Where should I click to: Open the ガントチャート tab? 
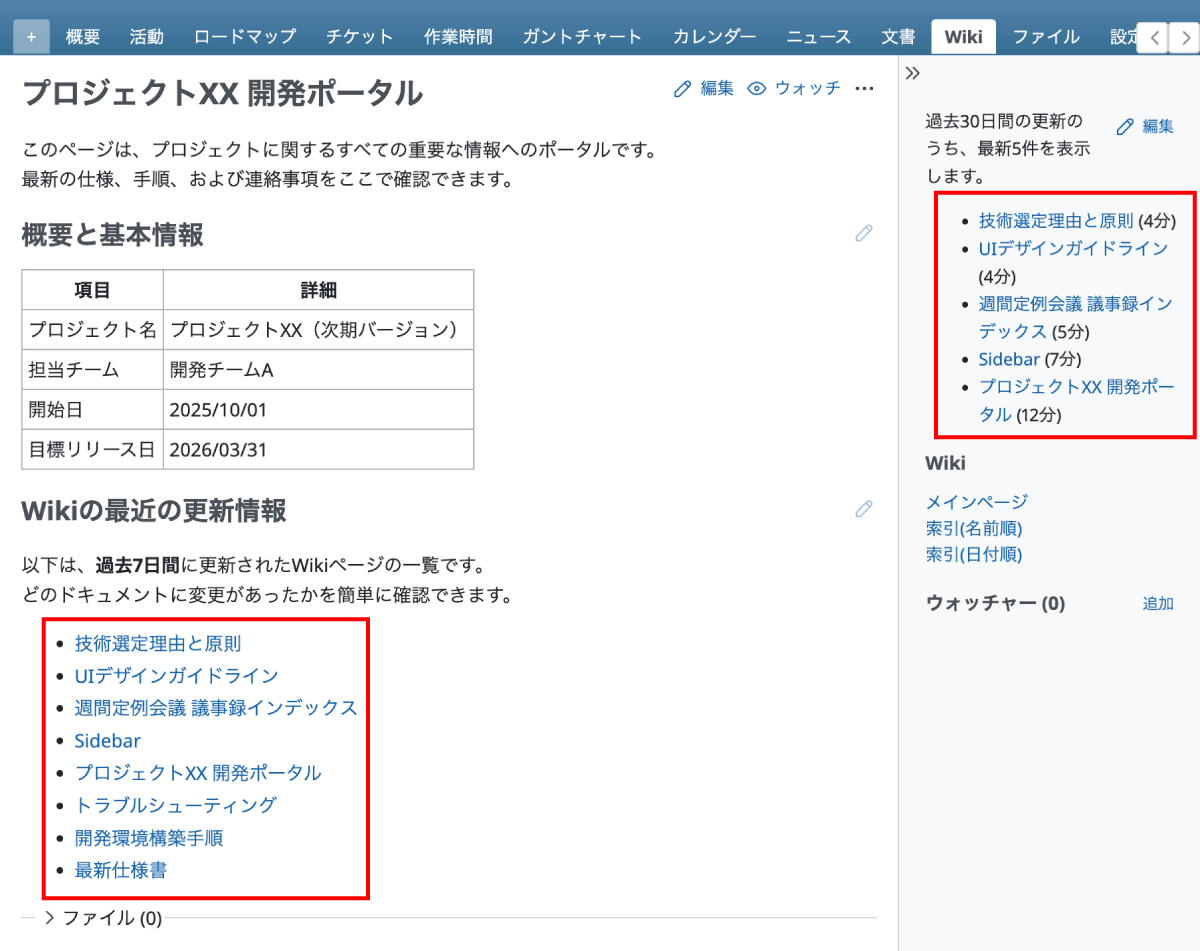tap(582, 37)
